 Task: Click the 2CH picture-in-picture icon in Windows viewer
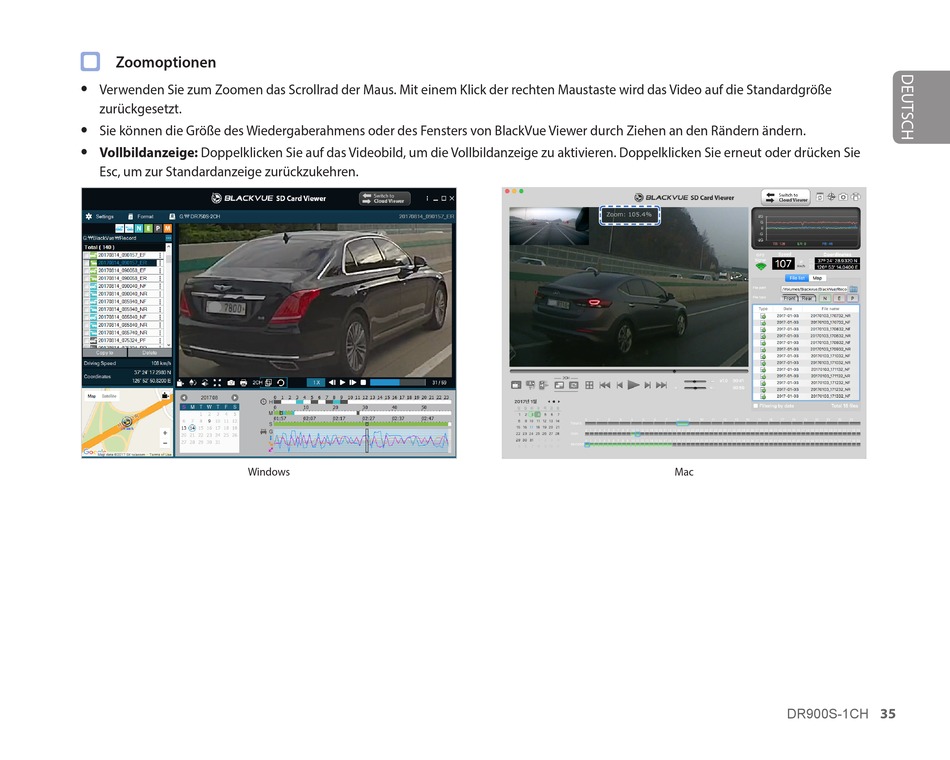pyautogui.click(x=268, y=382)
